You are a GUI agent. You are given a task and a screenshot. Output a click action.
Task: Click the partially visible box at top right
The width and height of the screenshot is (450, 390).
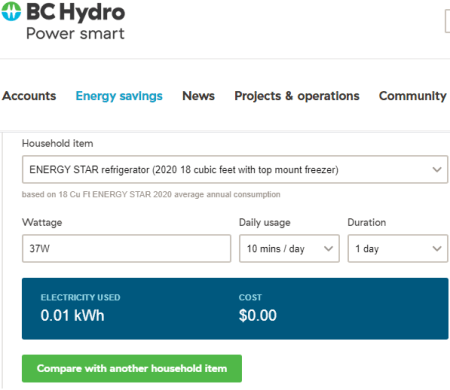(447, 21)
